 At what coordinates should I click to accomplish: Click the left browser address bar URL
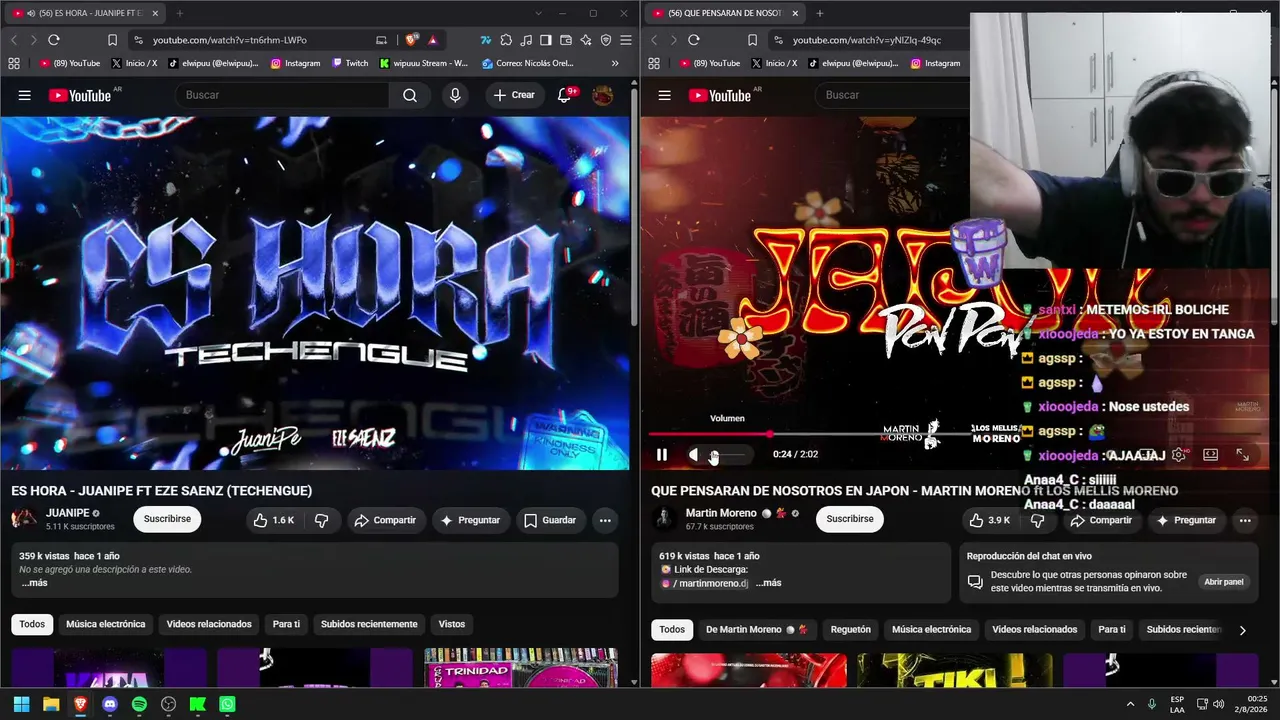(x=229, y=40)
